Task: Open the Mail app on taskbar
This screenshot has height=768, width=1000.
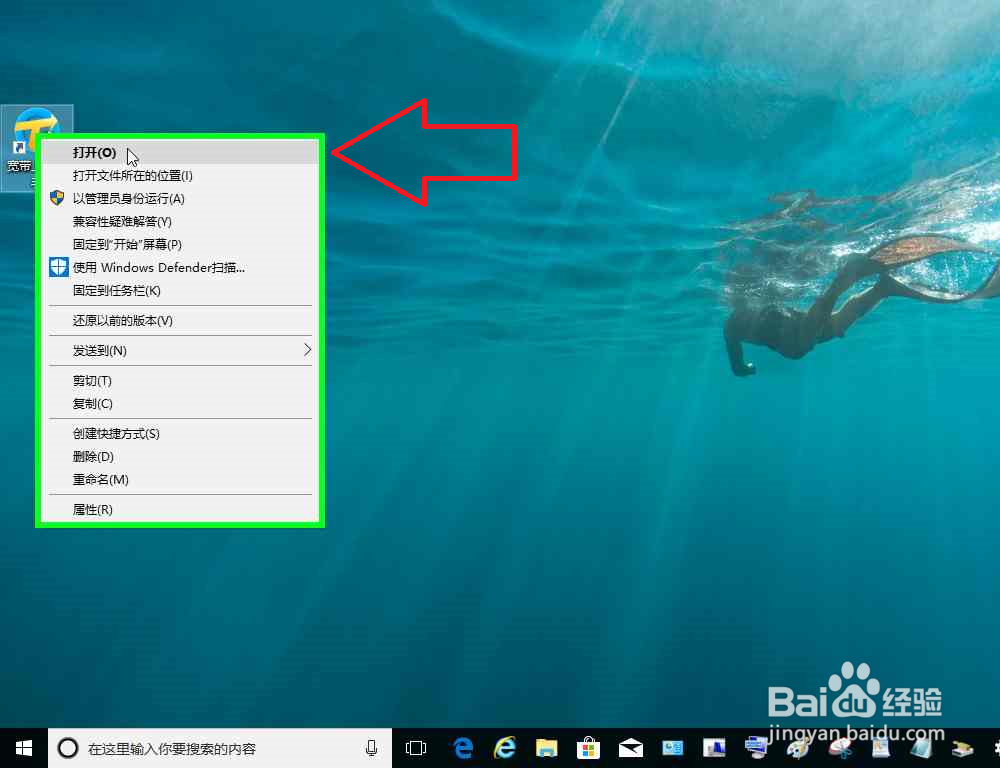Action: pos(630,748)
